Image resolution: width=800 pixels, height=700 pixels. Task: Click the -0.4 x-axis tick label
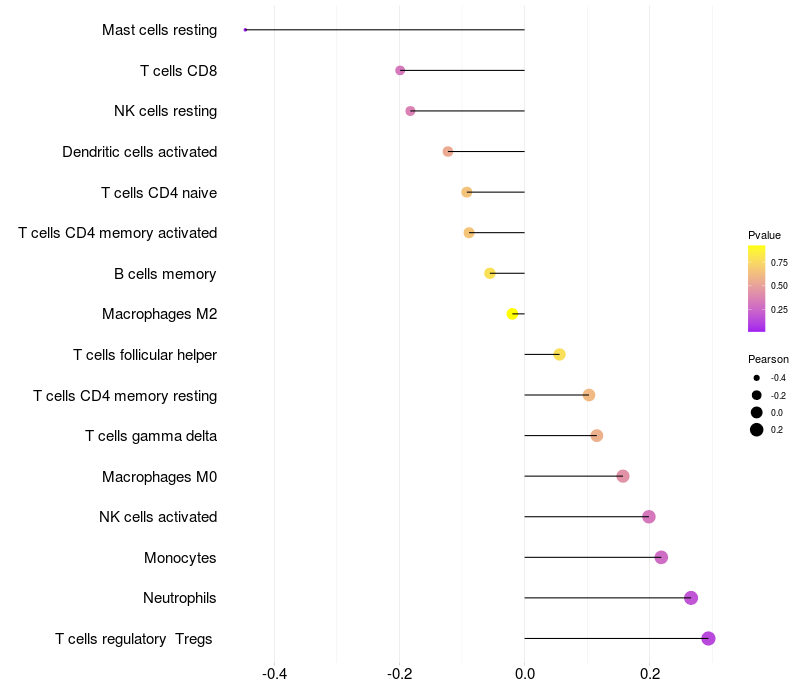pyautogui.click(x=275, y=674)
